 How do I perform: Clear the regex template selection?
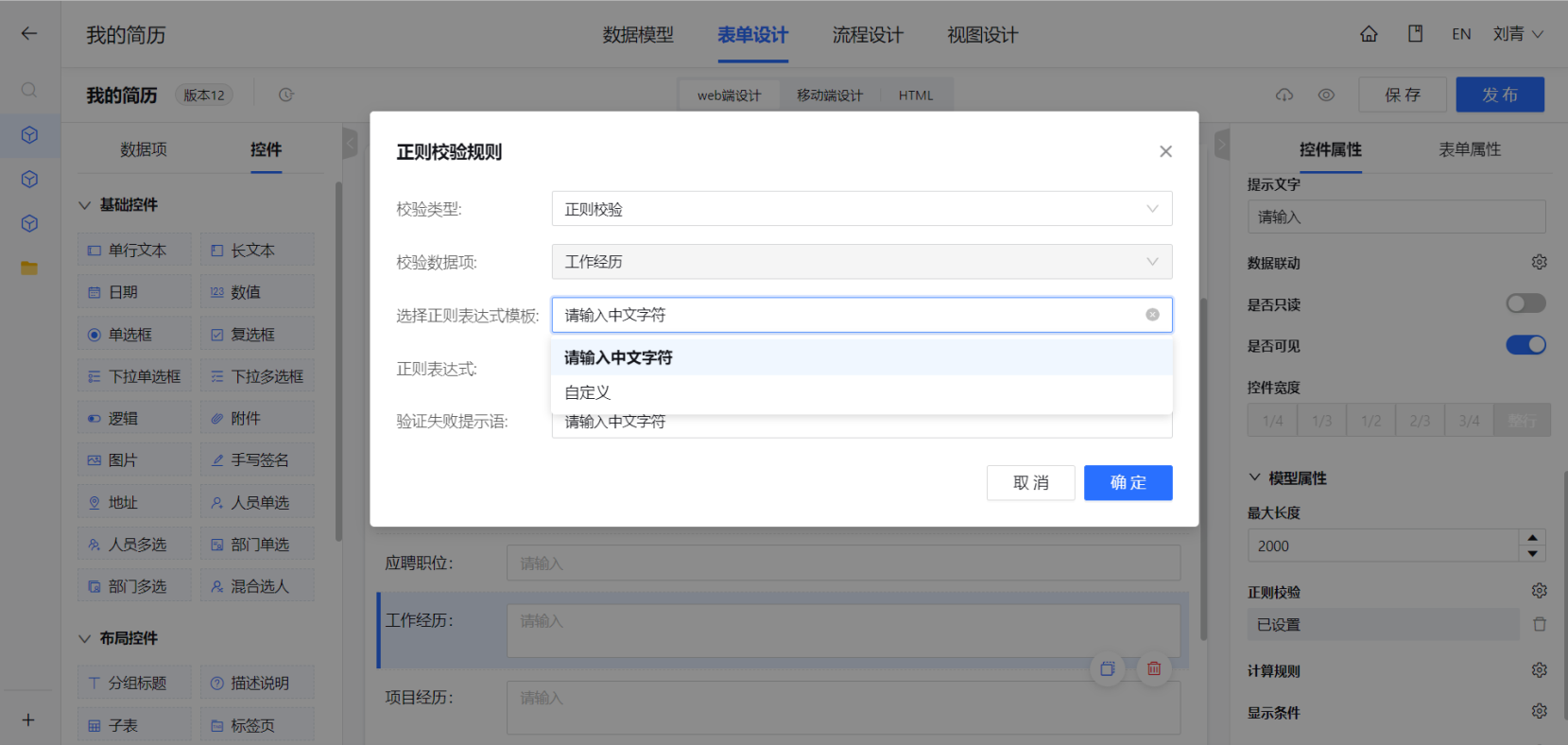coord(1152,315)
